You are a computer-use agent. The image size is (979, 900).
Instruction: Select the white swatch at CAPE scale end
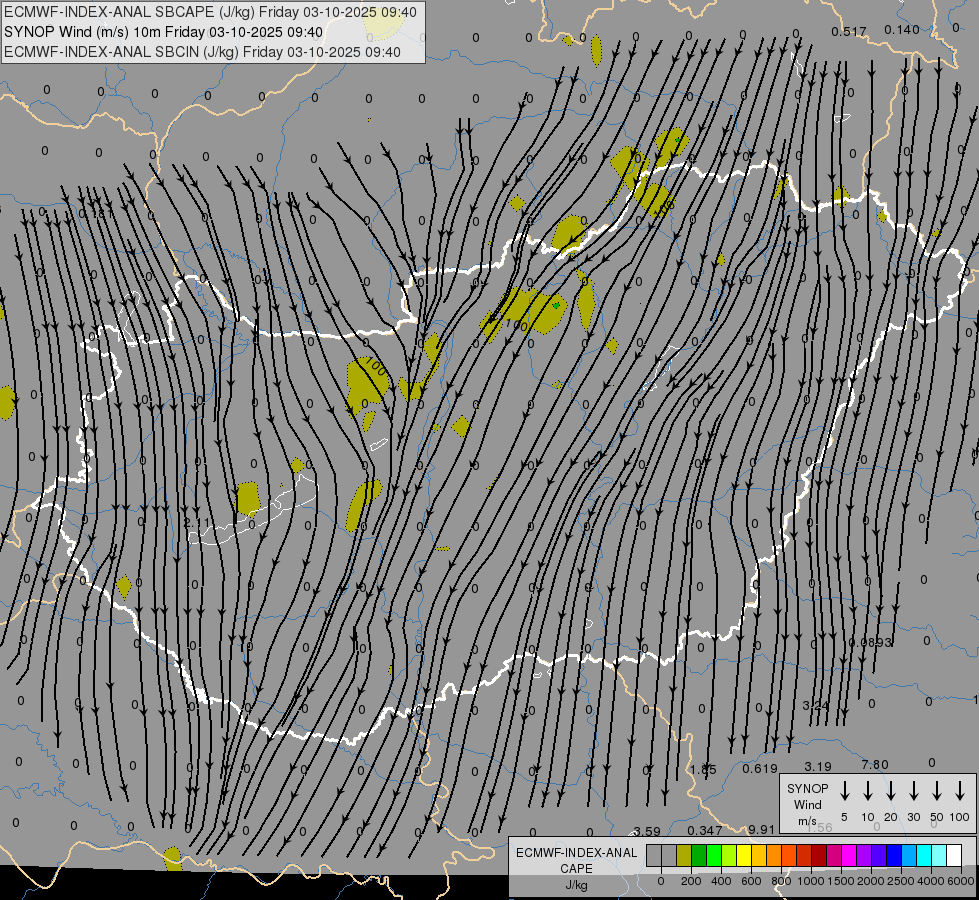coord(954,856)
